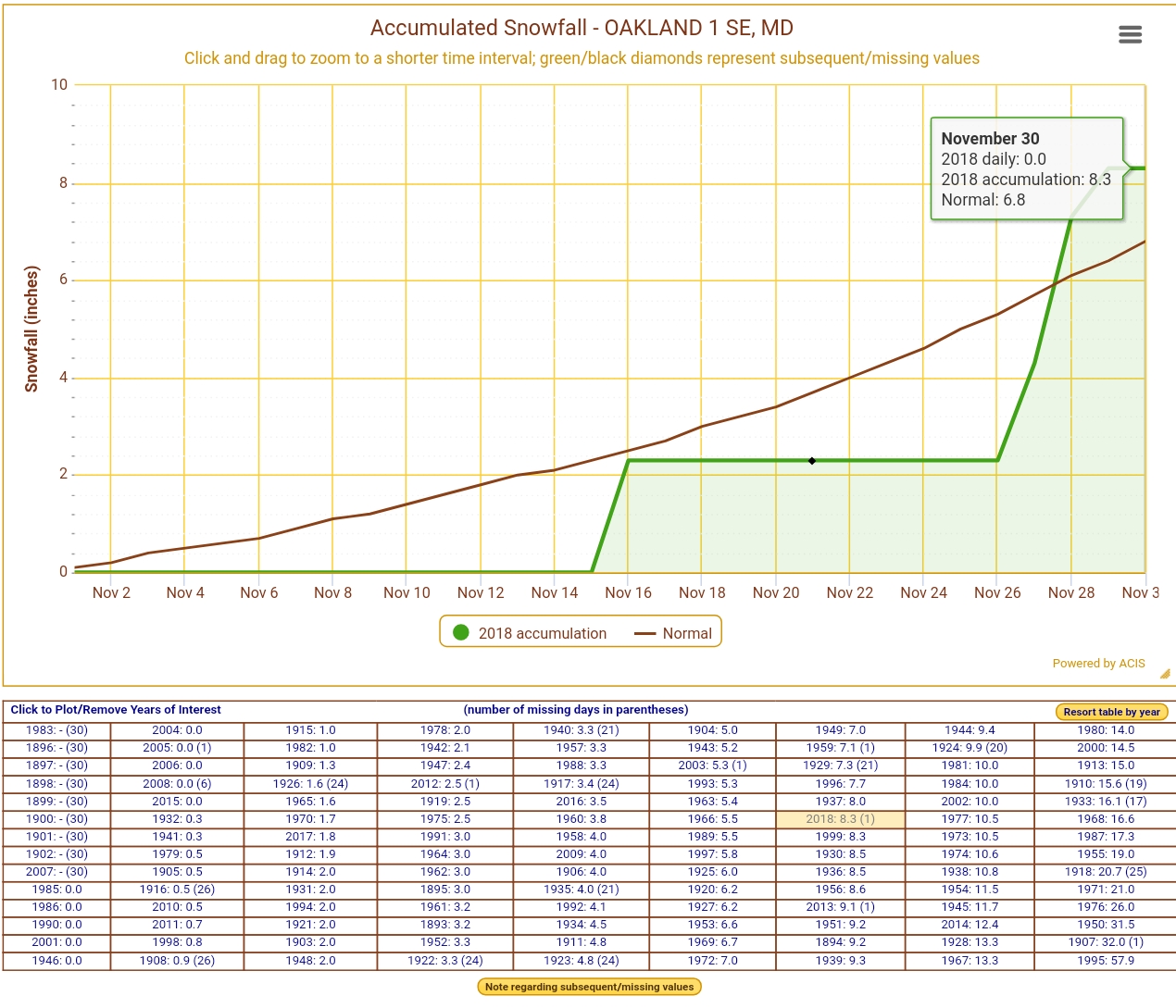Plot the year 1950: 31.5
The width and height of the screenshot is (1176, 1008).
1105,925
